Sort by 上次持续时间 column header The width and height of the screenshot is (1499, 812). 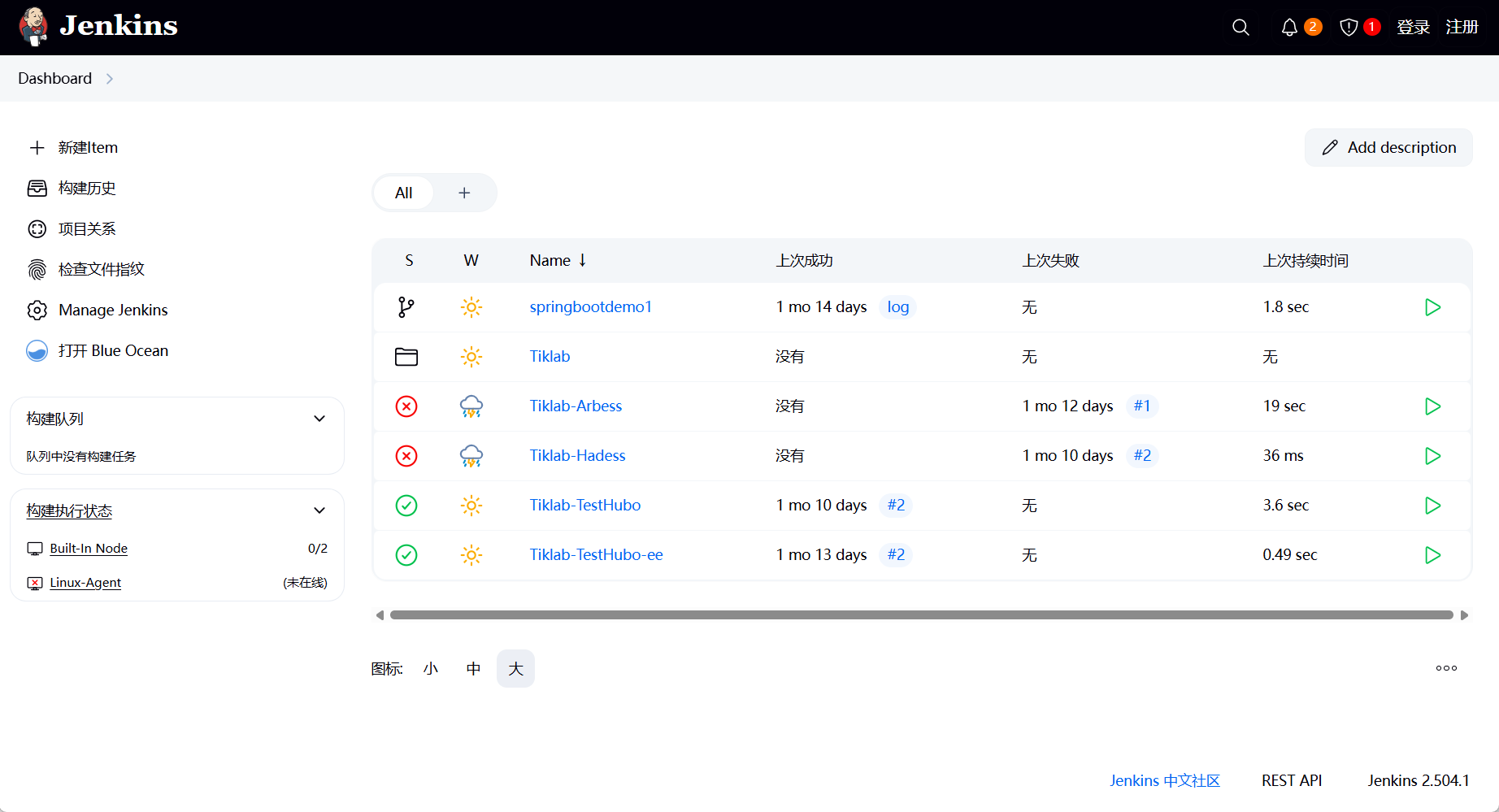coord(1306,261)
